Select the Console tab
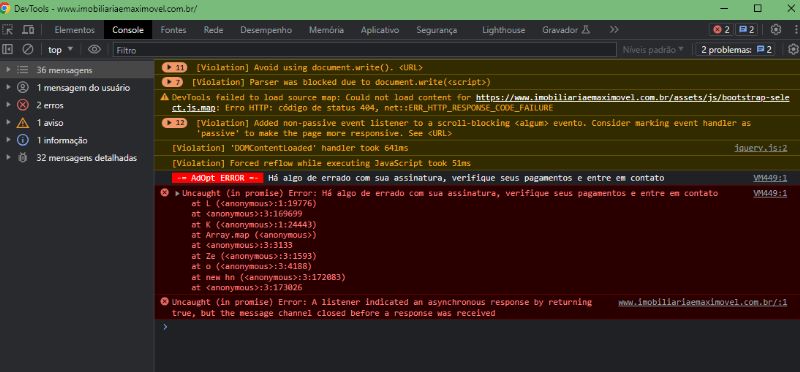Viewport: 800px width, 372px height. [128, 30]
